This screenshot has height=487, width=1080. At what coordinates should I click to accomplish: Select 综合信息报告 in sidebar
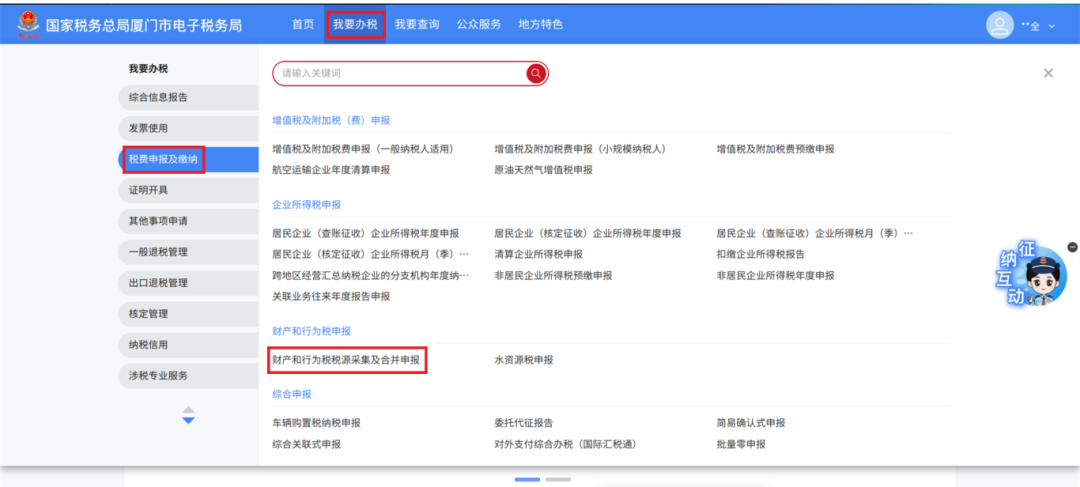pyautogui.click(x=189, y=97)
